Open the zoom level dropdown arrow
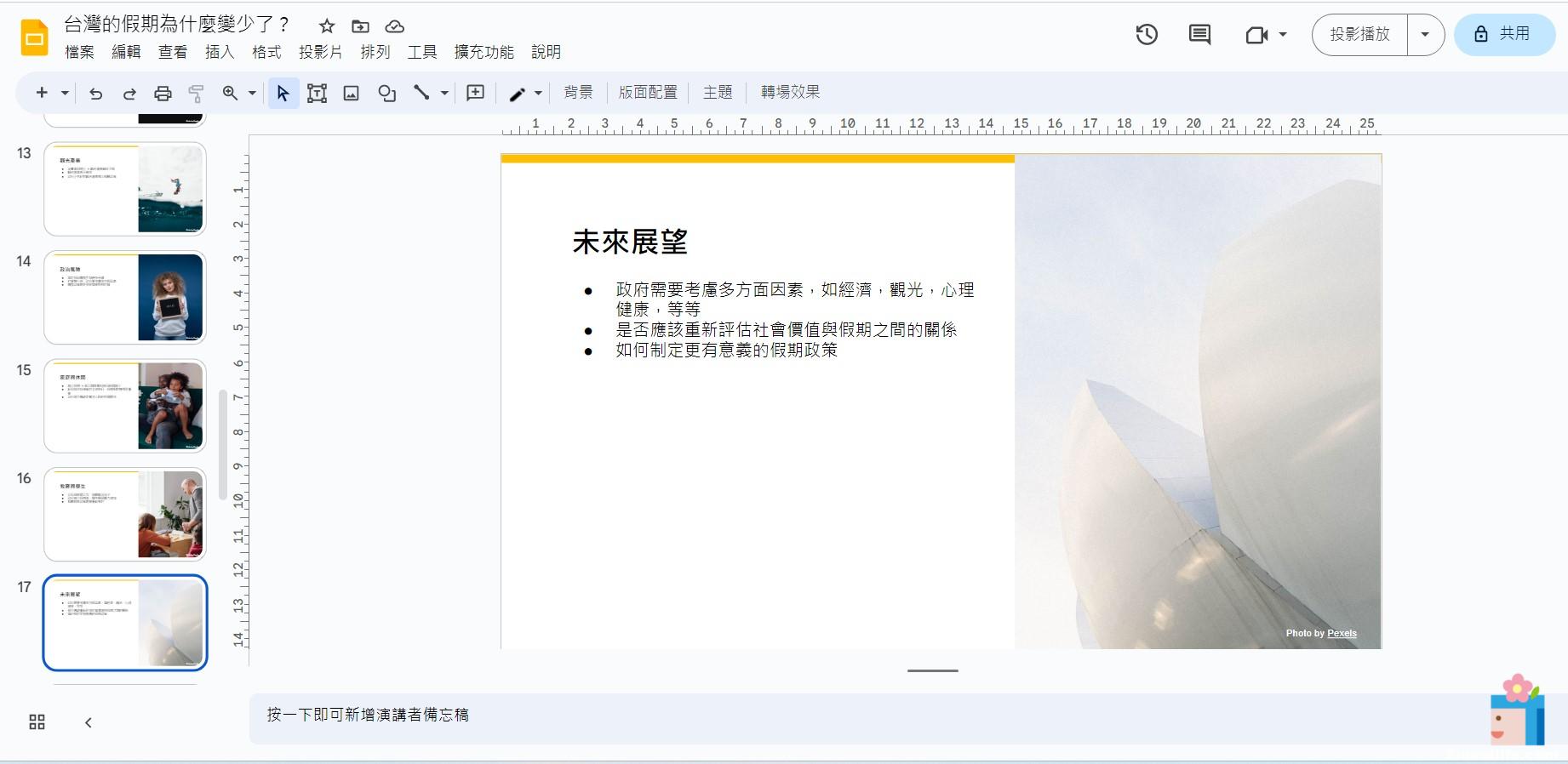This screenshot has height=764, width=1568. coord(252,93)
